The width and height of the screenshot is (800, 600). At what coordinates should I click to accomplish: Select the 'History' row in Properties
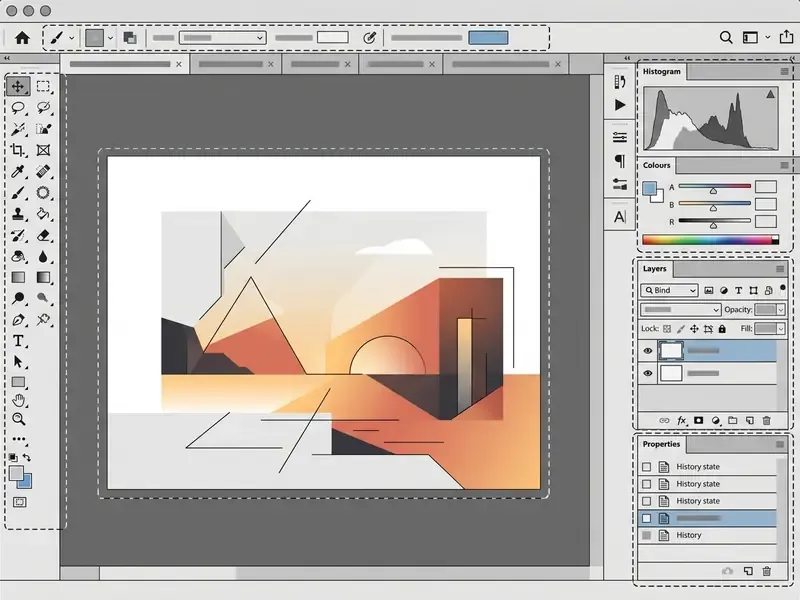(x=707, y=535)
